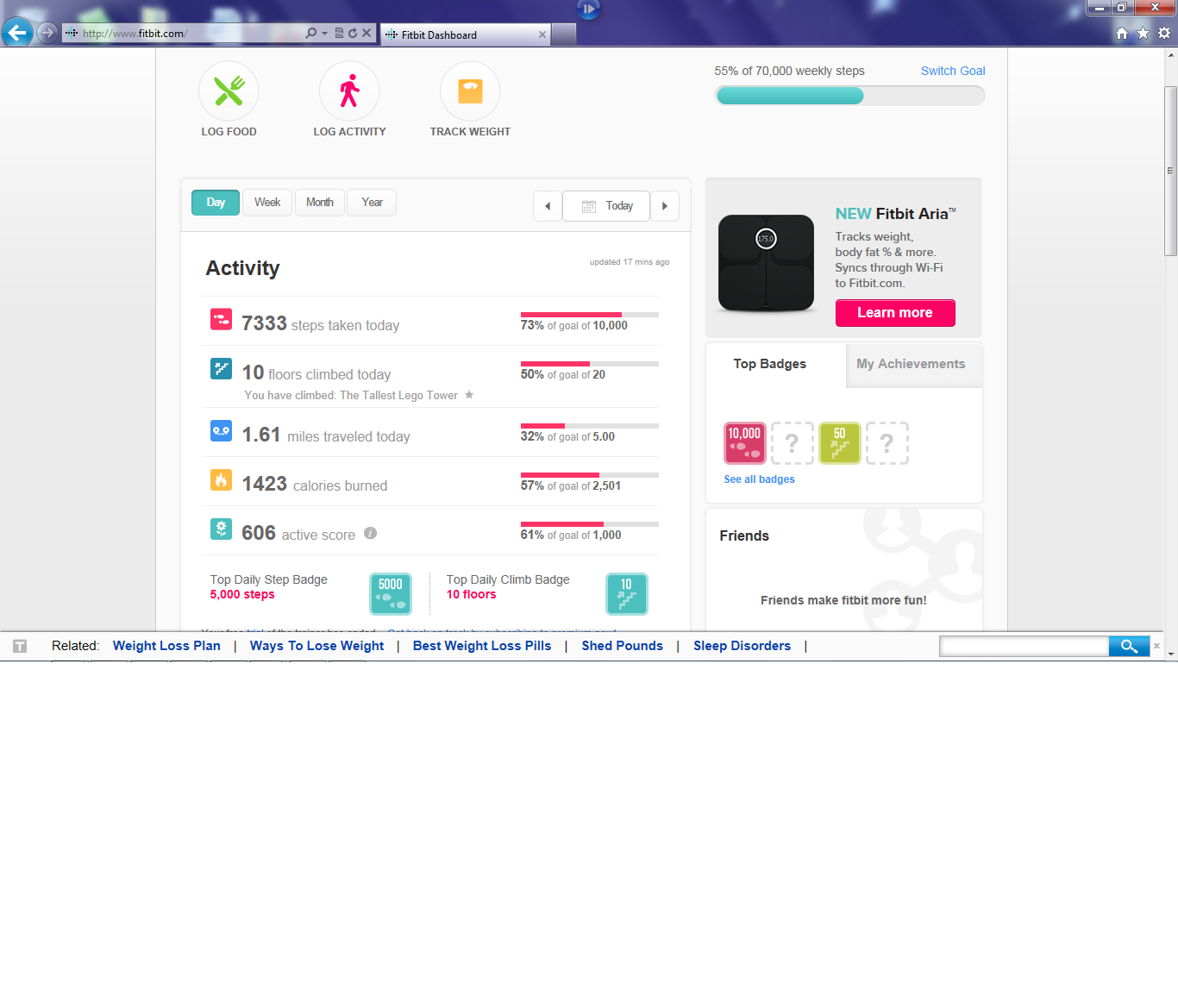Open the Weight Loss Plan link

[x=166, y=646]
